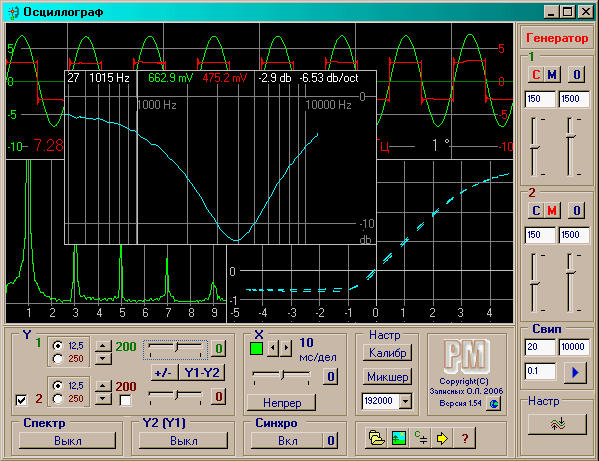
Task: Click the oscilloscope title bar app icon
Action: [x=13, y=12]
